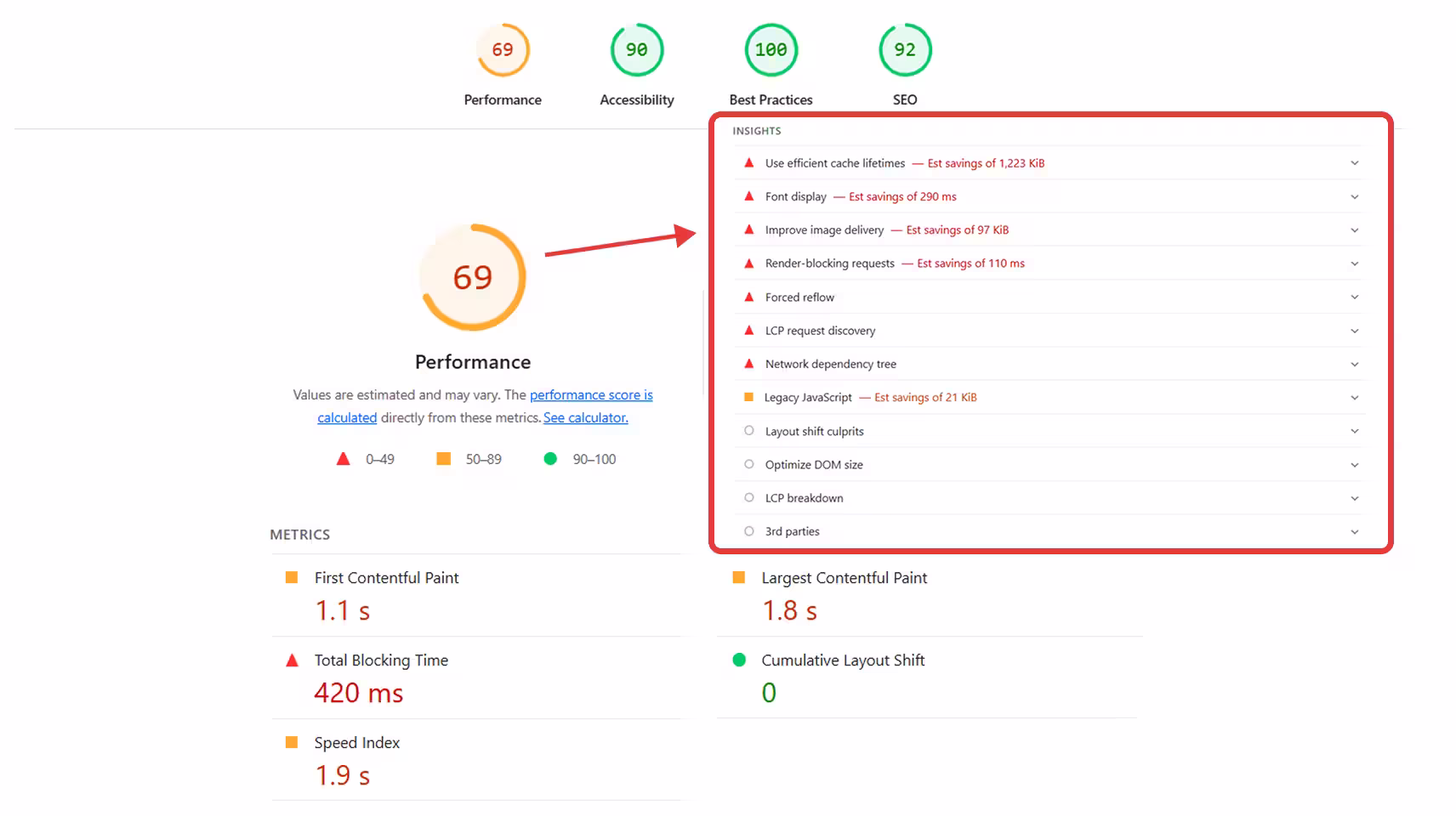
Task: Open the Accessibility score gauge showing 90
Action: pos(637,50)
